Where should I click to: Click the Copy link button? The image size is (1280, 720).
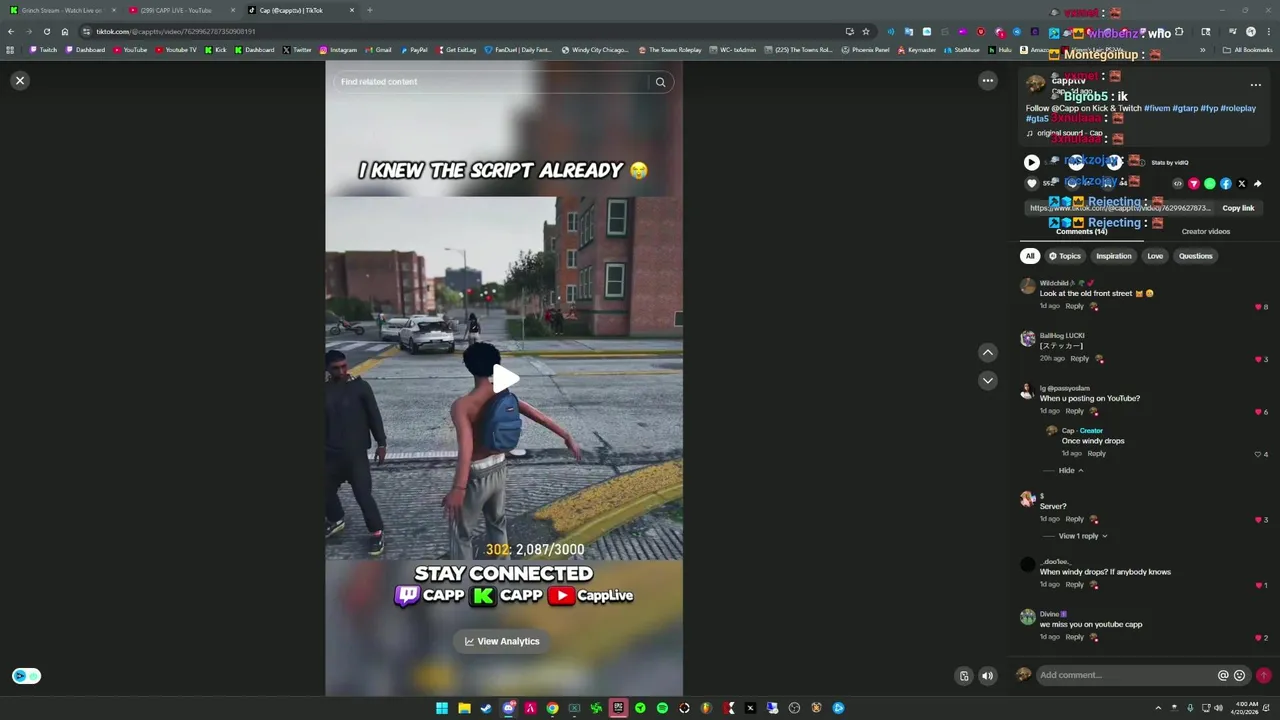point(1238,208)
